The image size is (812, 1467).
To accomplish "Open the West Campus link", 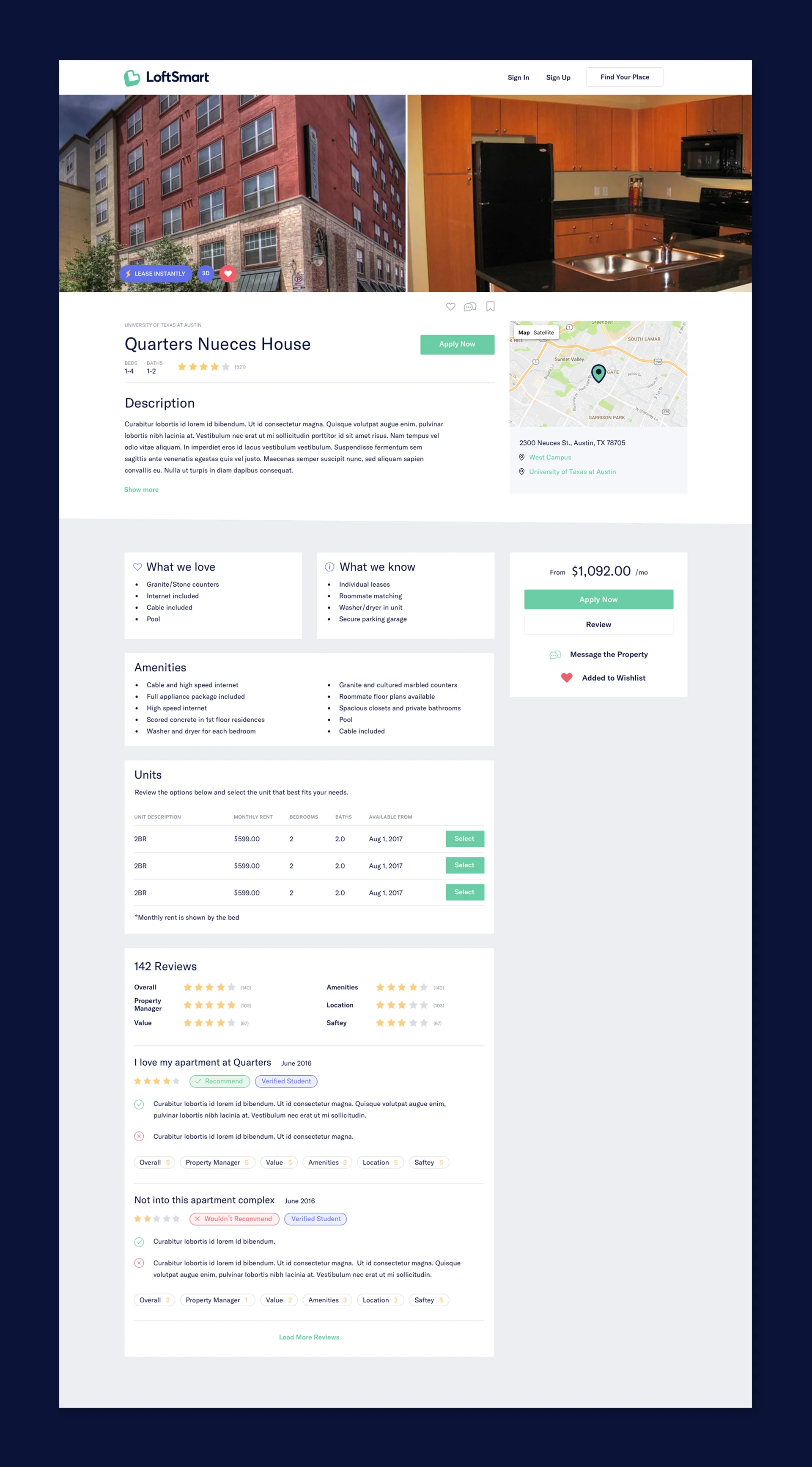I will point(550,457).
